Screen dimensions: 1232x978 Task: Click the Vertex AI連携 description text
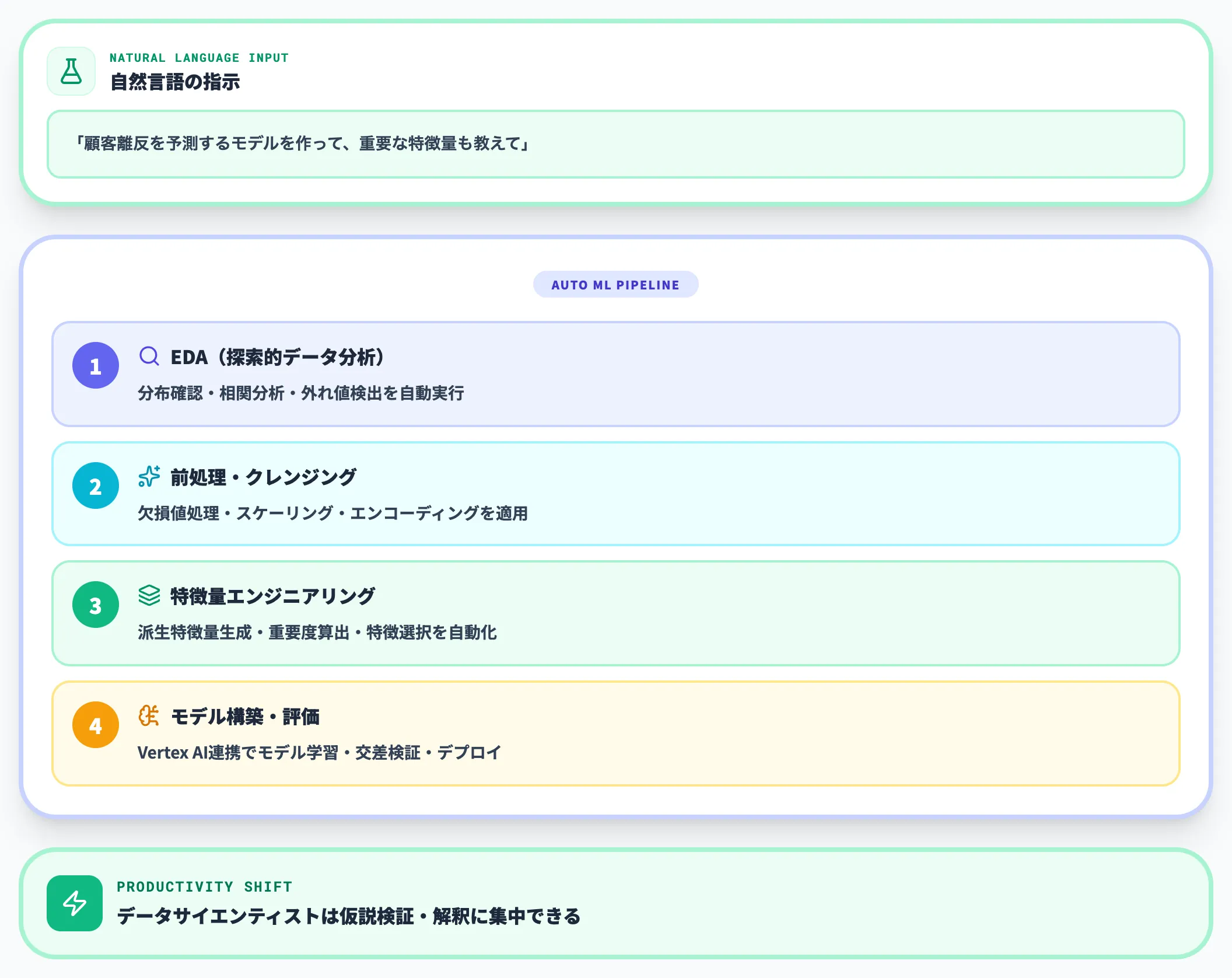click(x=319, y=753)
